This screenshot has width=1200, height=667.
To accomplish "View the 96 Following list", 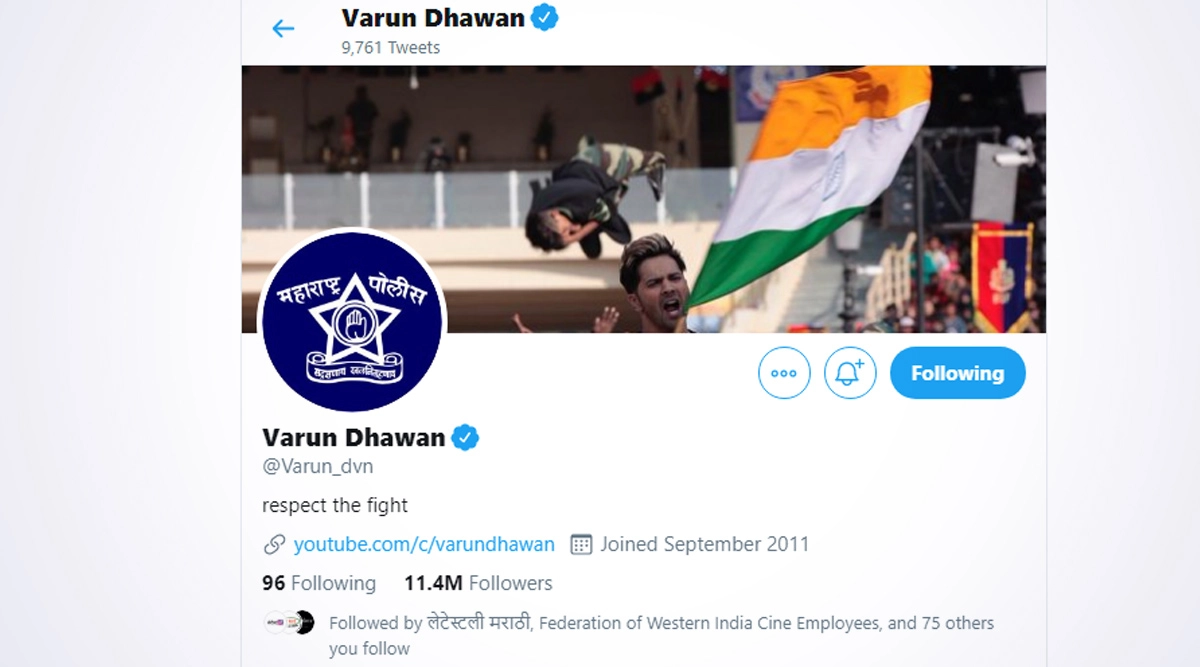I will [319, 583].
